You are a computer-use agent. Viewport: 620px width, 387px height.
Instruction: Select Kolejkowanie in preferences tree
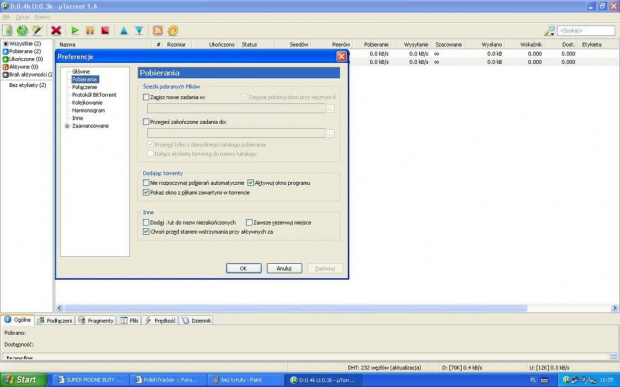(x=87, y=102)
